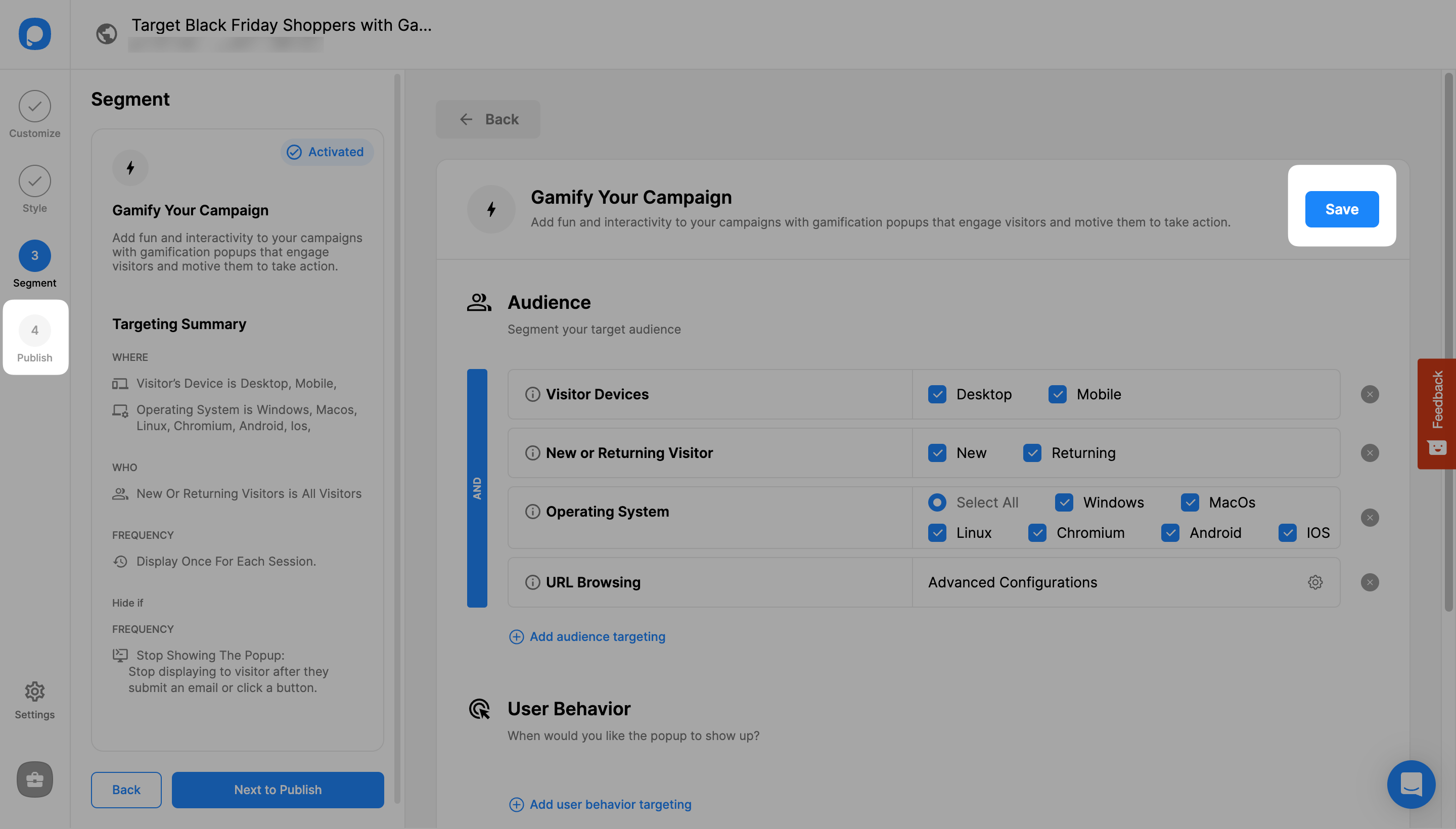The width and height of the screenshot is (1456, 829).
Task: Click the top Back button with arrow
Action: click(488, 119)
